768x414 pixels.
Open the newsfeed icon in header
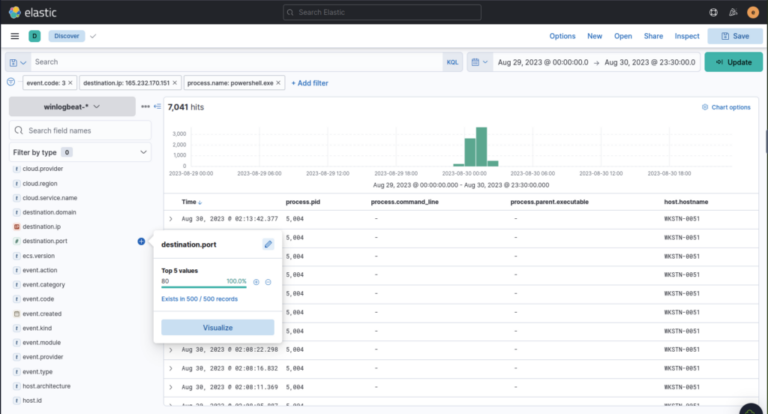click(732, 12)
